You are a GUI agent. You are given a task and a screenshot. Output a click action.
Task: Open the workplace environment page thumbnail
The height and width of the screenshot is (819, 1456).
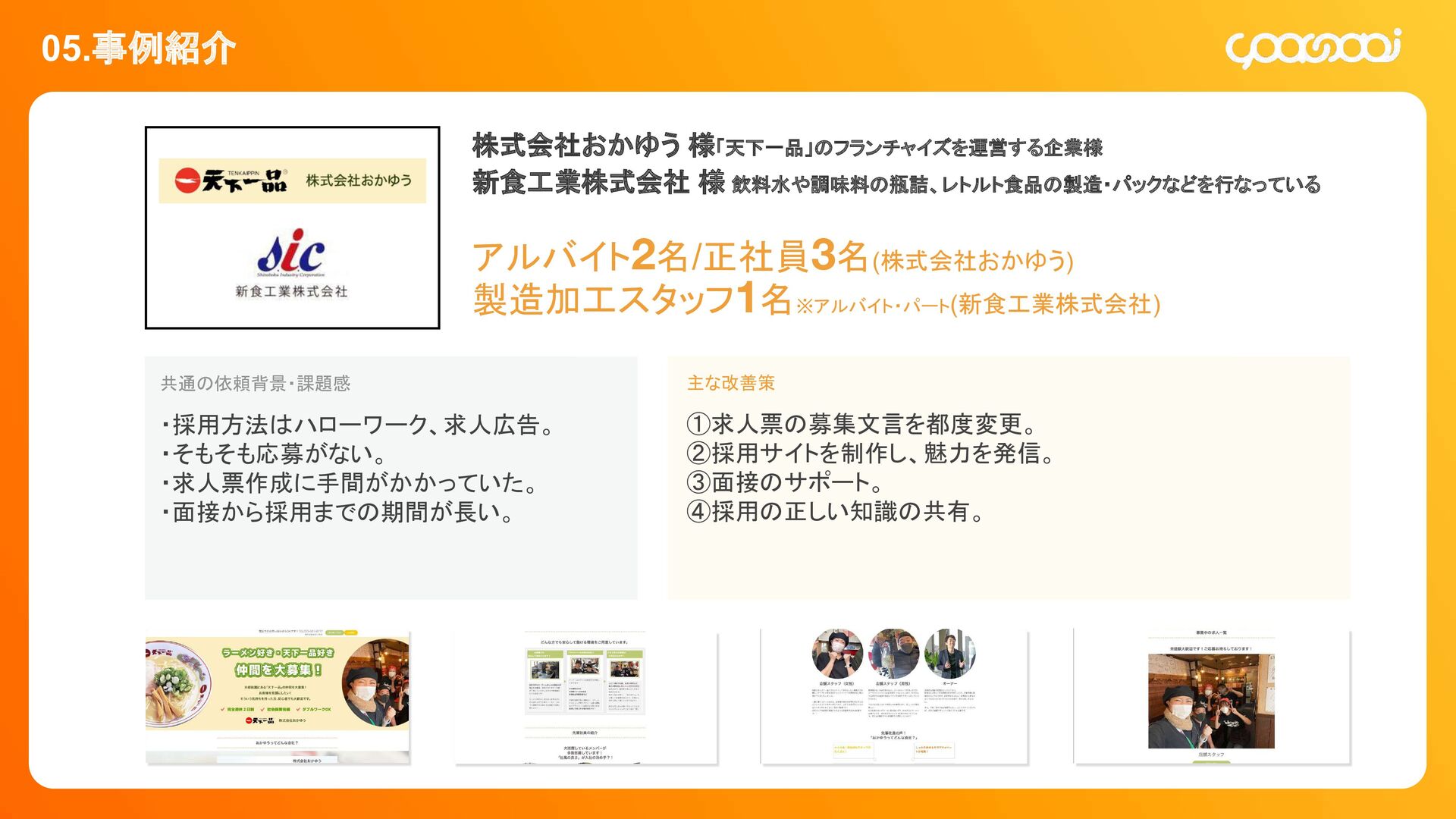click(x=585, y=698)
